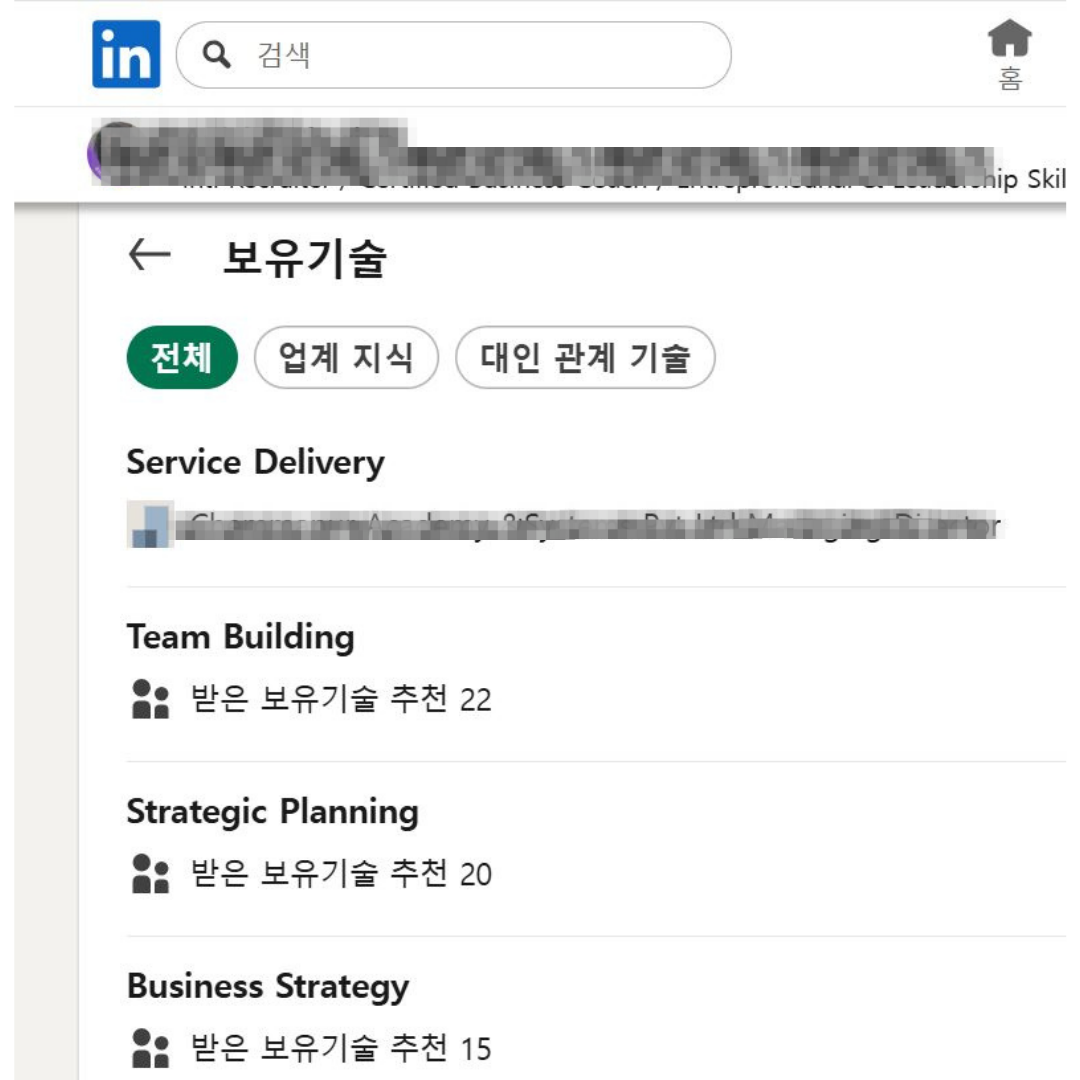Select the 전체 filter chip

pos(180,358)
